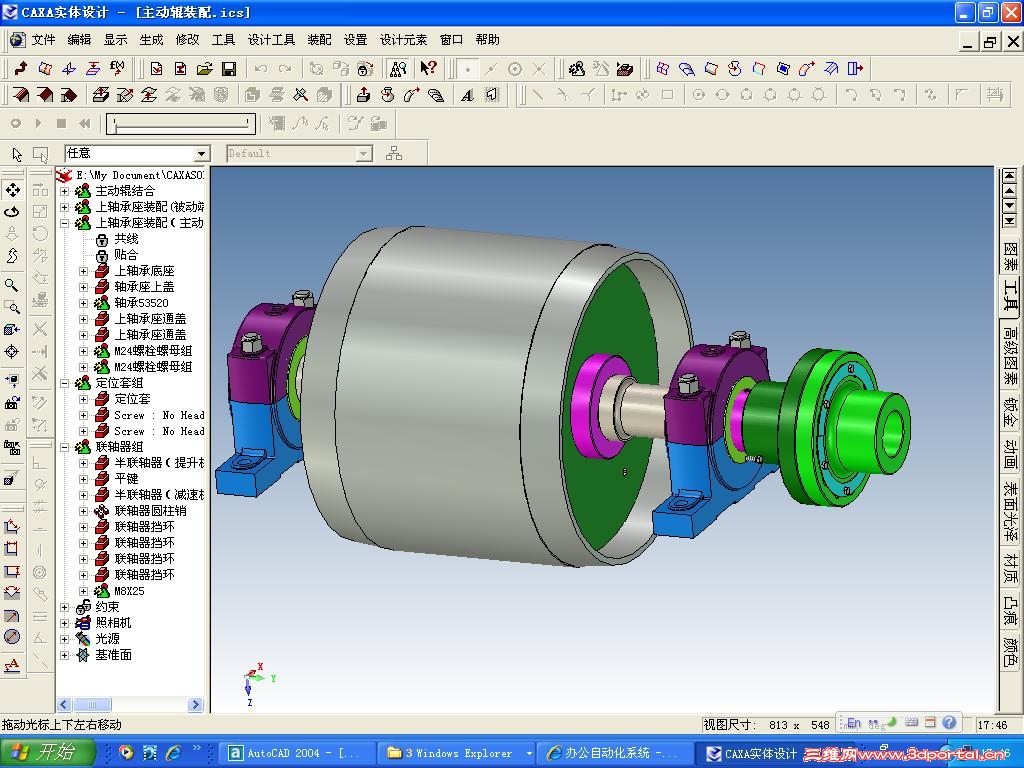Click the Windows 开始 Start button
This screenshot has height=768, width=1024.
(48, 753)
